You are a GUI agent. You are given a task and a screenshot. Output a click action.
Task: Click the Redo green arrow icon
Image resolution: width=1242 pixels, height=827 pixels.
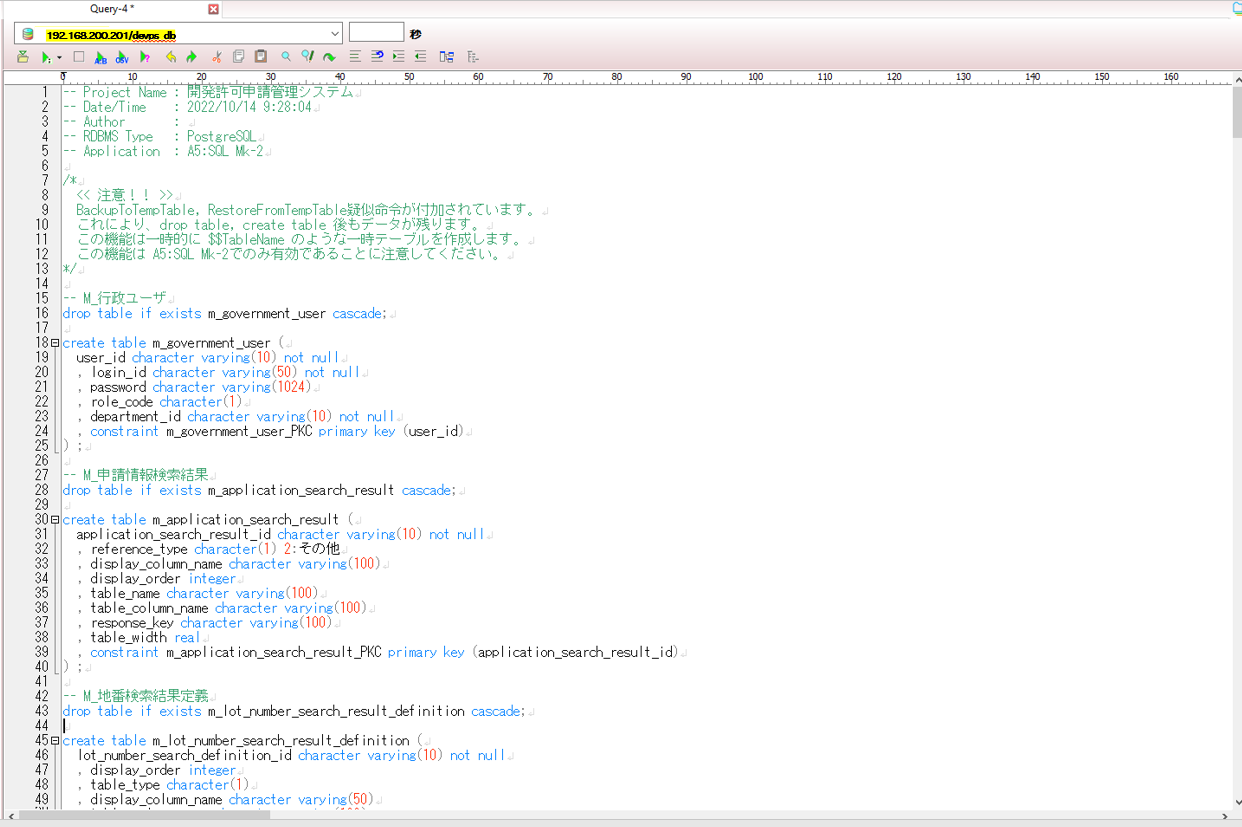click(192, 57)
